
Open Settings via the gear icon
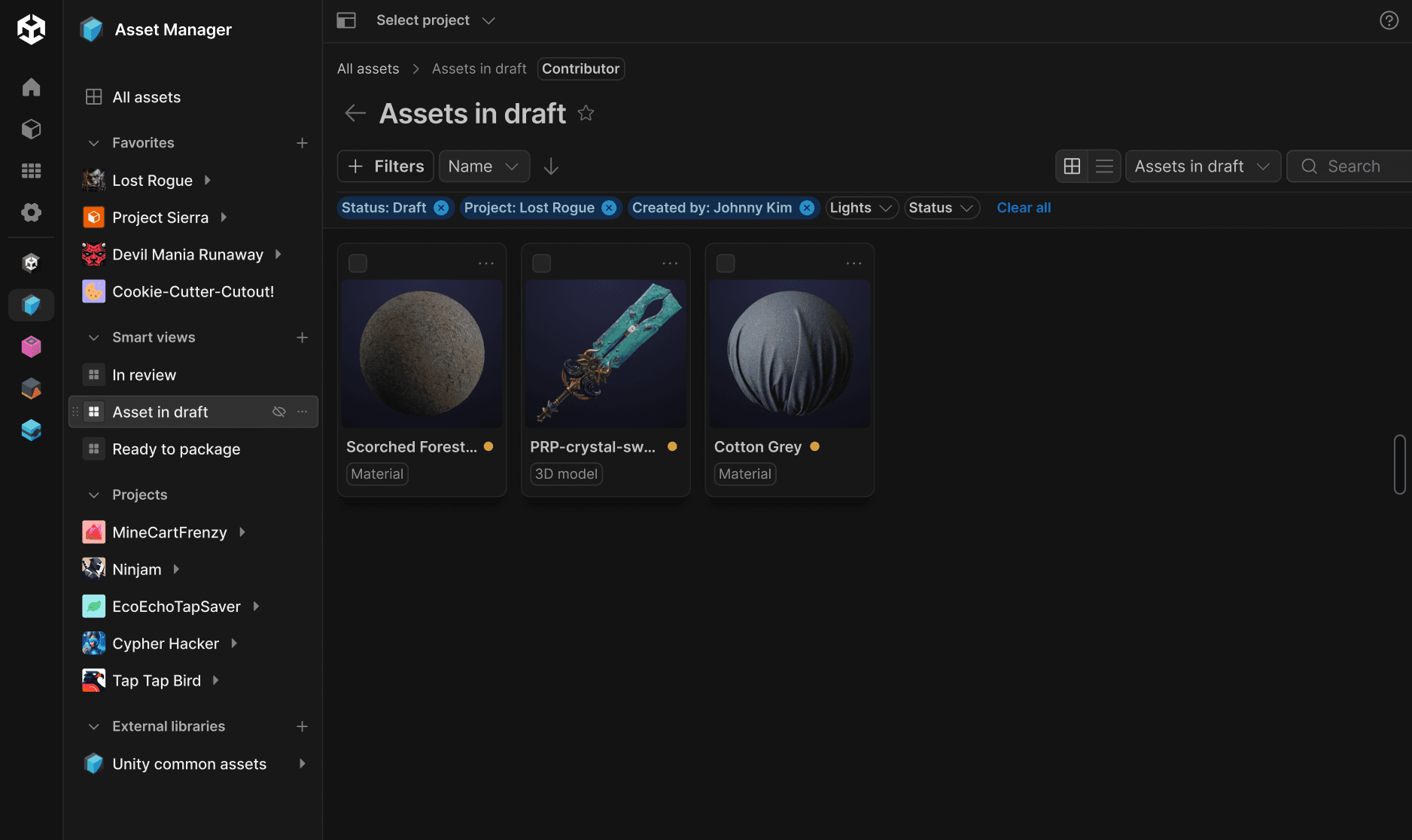(x=31, y=212)
